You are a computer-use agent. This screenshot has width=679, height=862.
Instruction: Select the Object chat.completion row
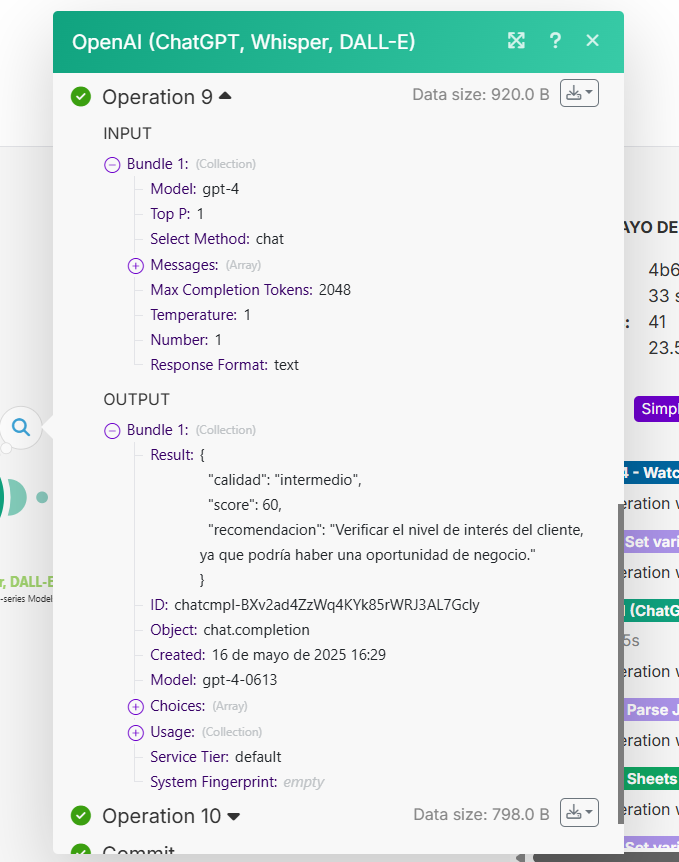click(230, 630)
